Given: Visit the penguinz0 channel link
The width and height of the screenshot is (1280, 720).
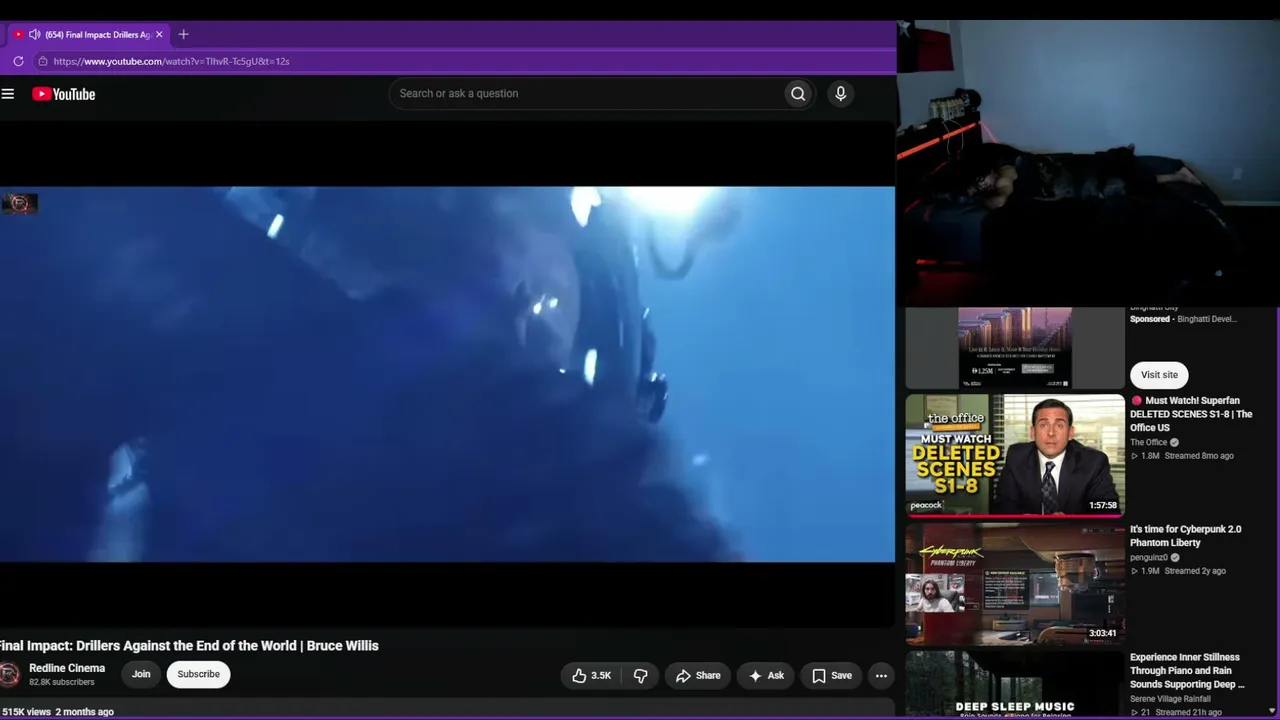Looking at the screenshot, I should [1149, 558].
